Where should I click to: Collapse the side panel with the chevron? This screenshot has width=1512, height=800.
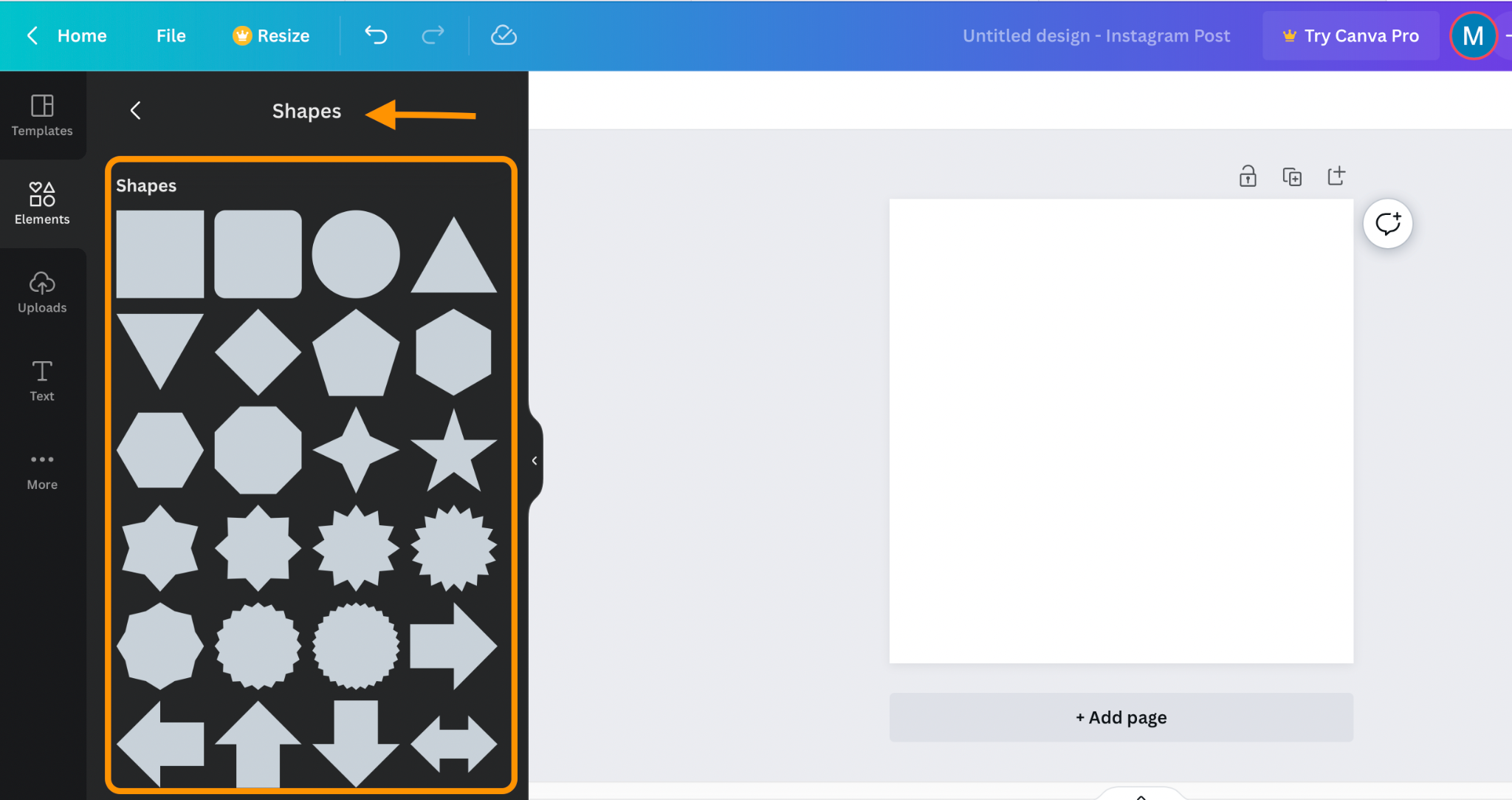[x=535, y=460]
